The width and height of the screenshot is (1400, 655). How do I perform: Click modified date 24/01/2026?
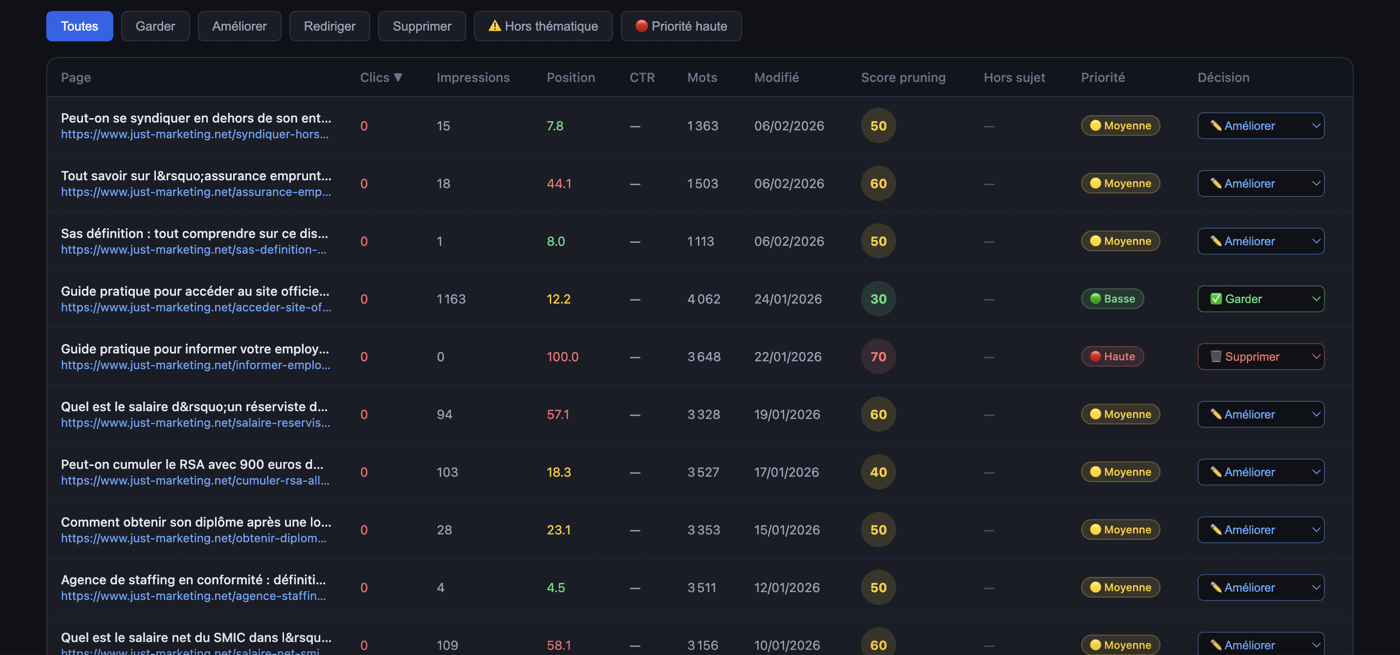(x=788, y=299)
